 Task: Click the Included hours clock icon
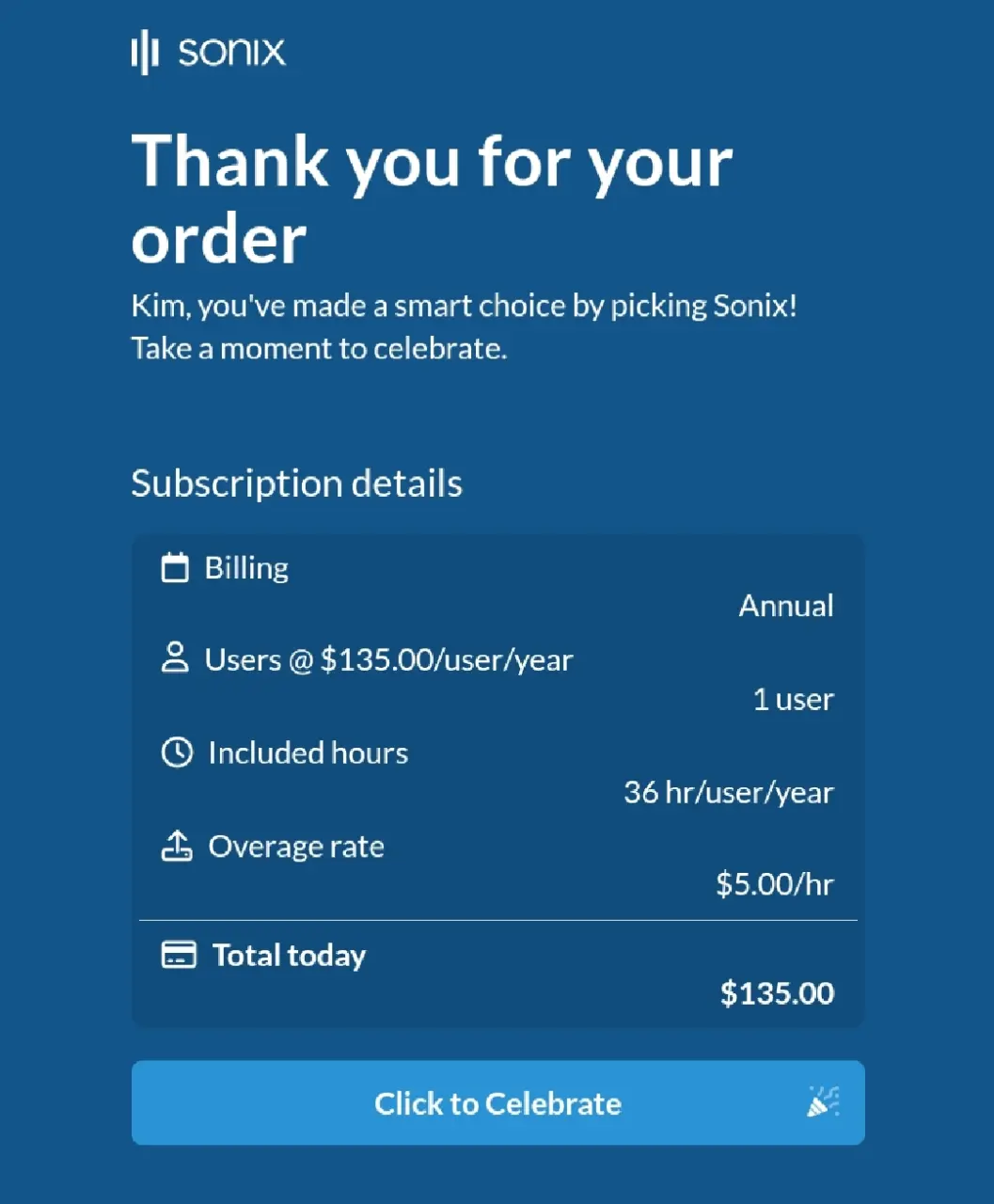pyautogui.click(x=177, y=752)
